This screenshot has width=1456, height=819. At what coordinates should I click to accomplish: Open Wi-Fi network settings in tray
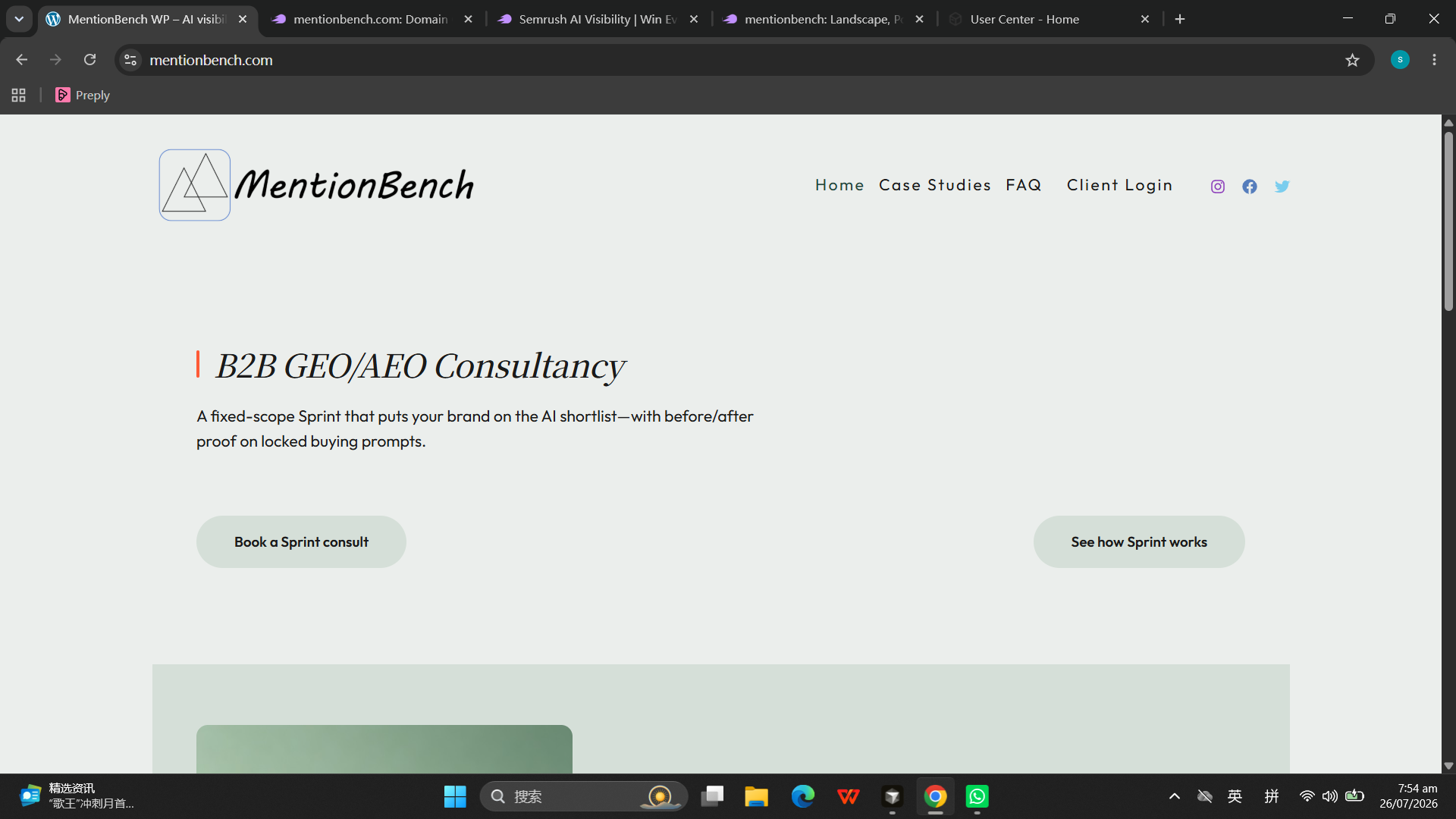[1307, 796]
